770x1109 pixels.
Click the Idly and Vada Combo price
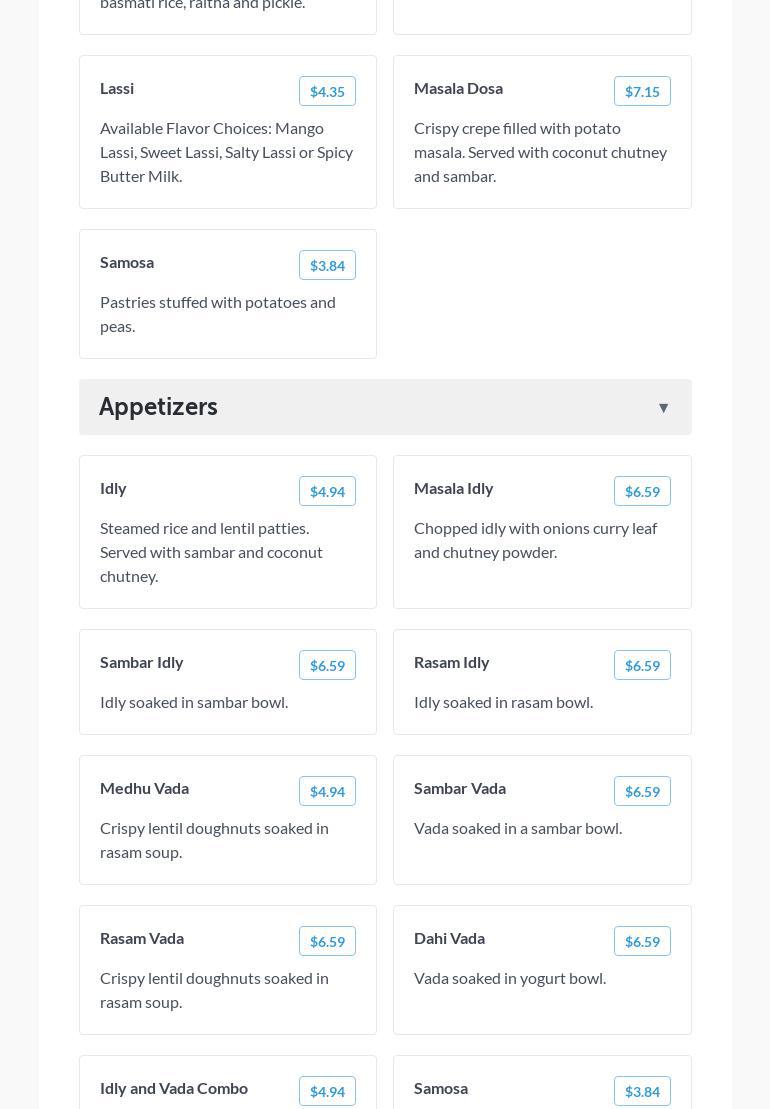tap(327, 1091)
